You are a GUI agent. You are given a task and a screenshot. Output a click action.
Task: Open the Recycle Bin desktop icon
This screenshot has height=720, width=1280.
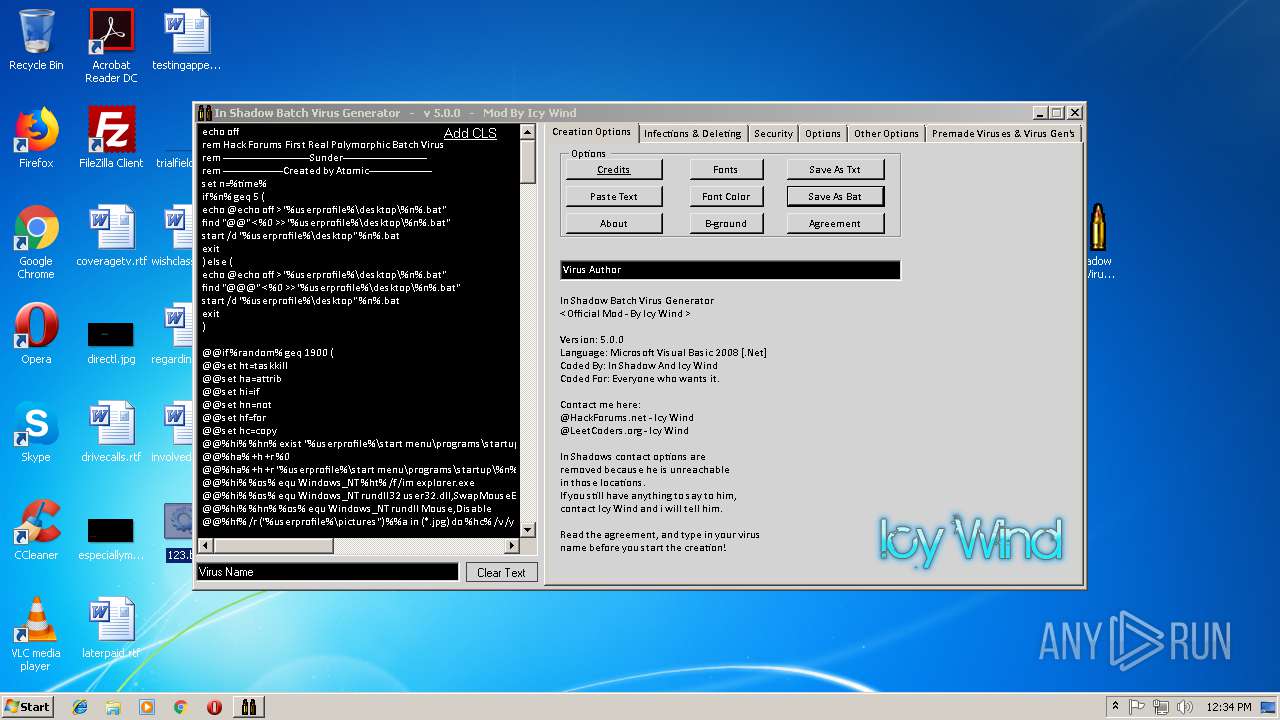pyautogui.click(x=36, y=40)
